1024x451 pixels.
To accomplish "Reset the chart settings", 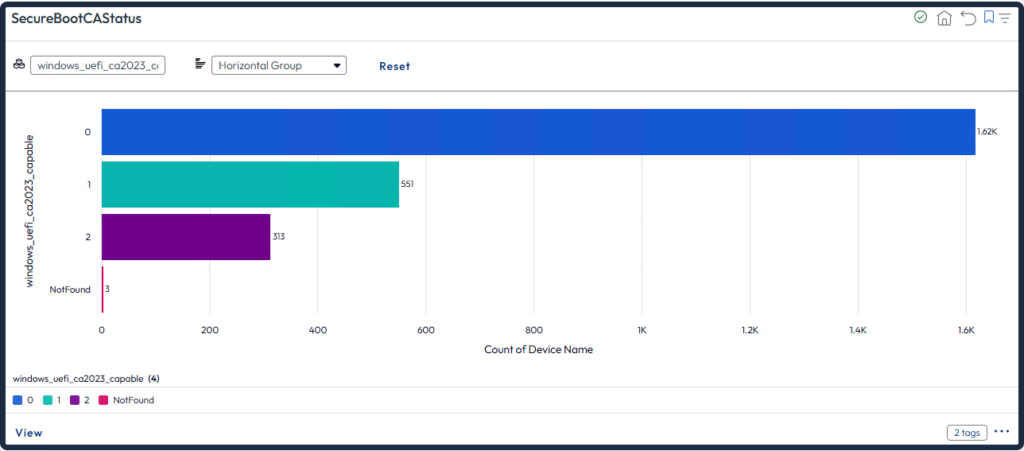I will 394,66.
